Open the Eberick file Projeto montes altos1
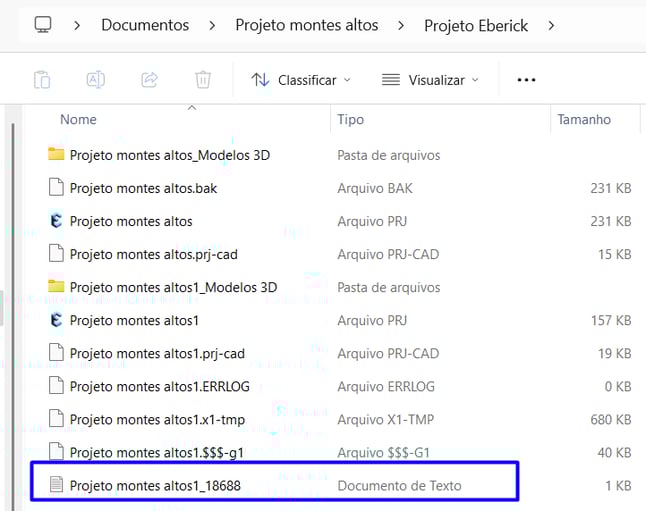 pos(134,320)
